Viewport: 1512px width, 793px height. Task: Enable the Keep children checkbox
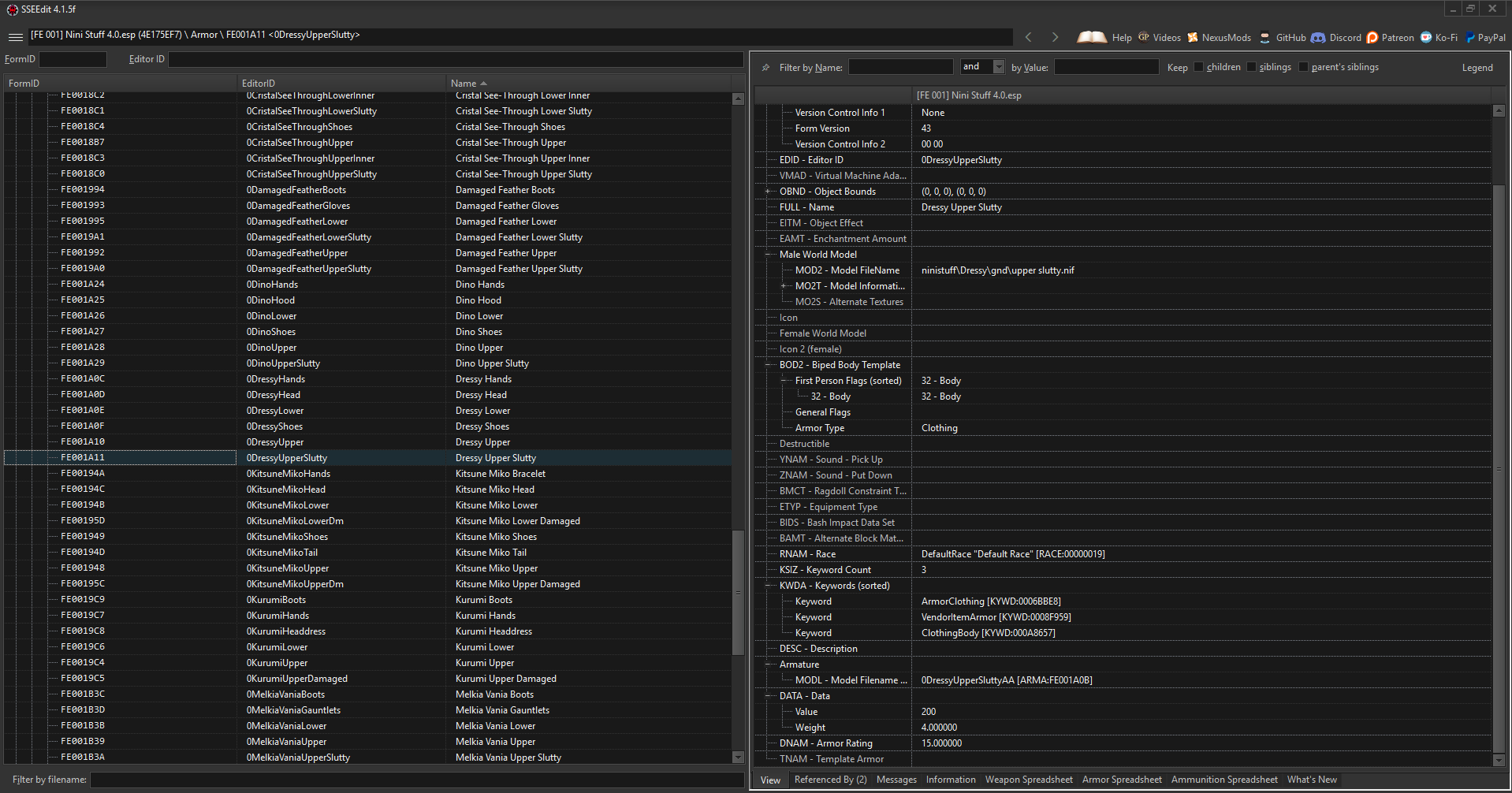(x=1199, y=67)
